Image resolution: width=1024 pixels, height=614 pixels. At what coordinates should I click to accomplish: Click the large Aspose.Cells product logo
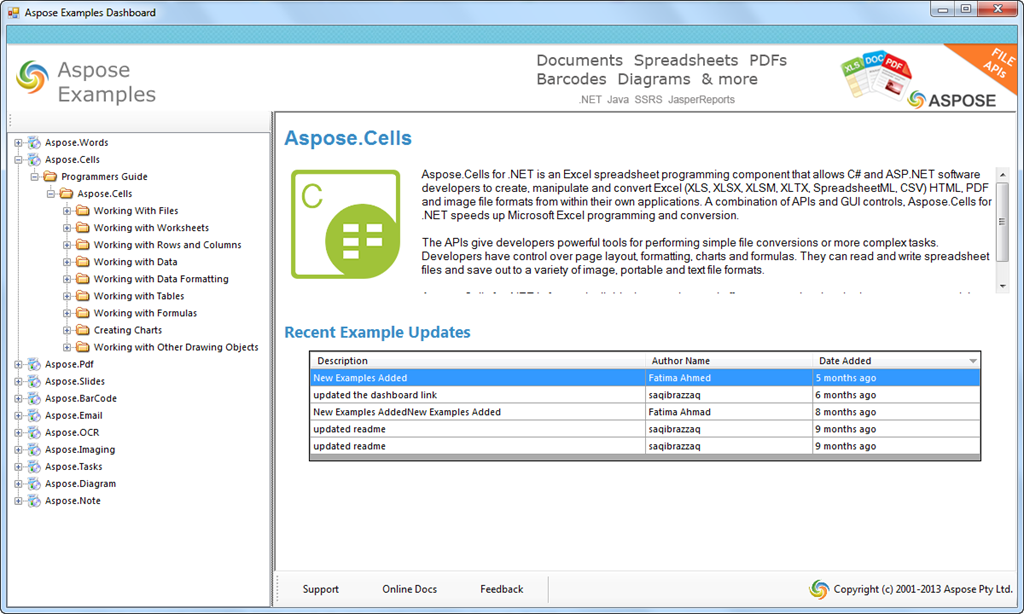(345, 224)
